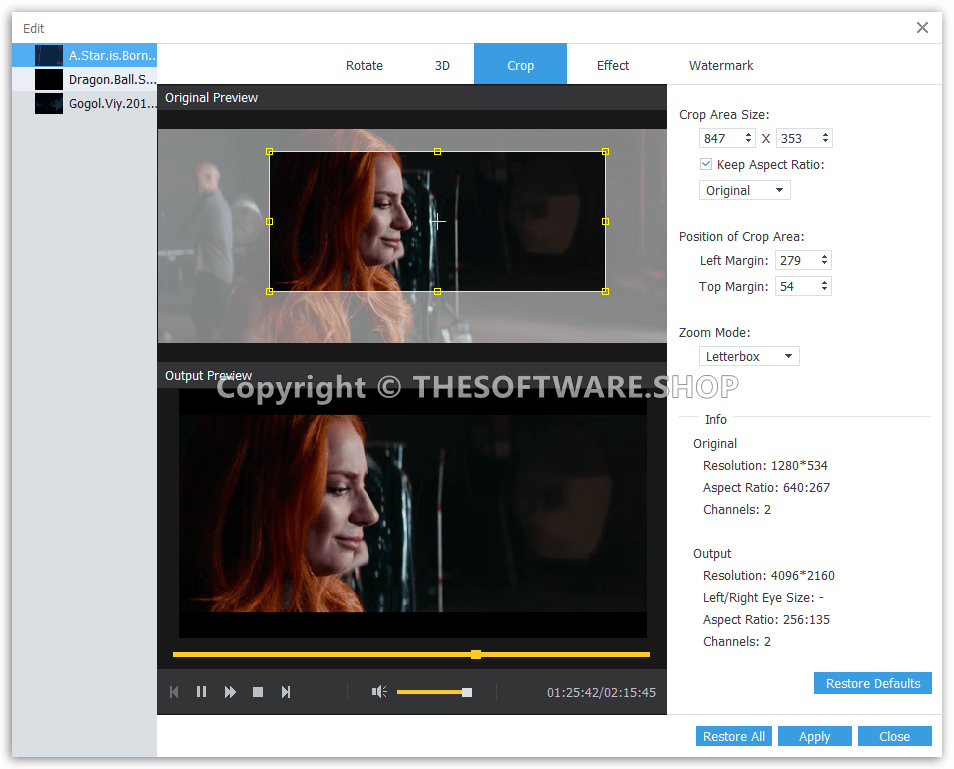Viewport: 954px width, 769px height.
Task: Decrease crop width value with down arrow
Action: 748,142
